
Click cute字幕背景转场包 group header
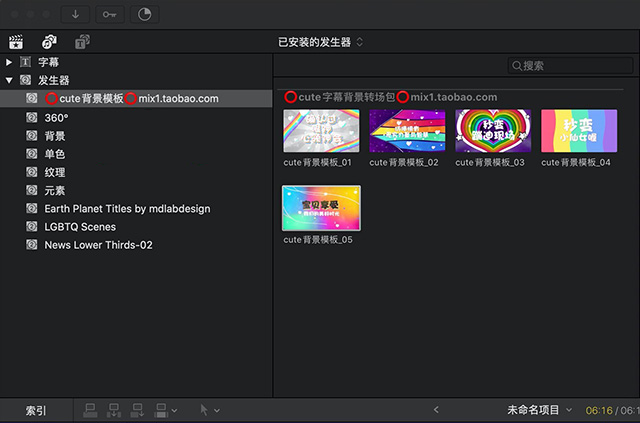391,97
